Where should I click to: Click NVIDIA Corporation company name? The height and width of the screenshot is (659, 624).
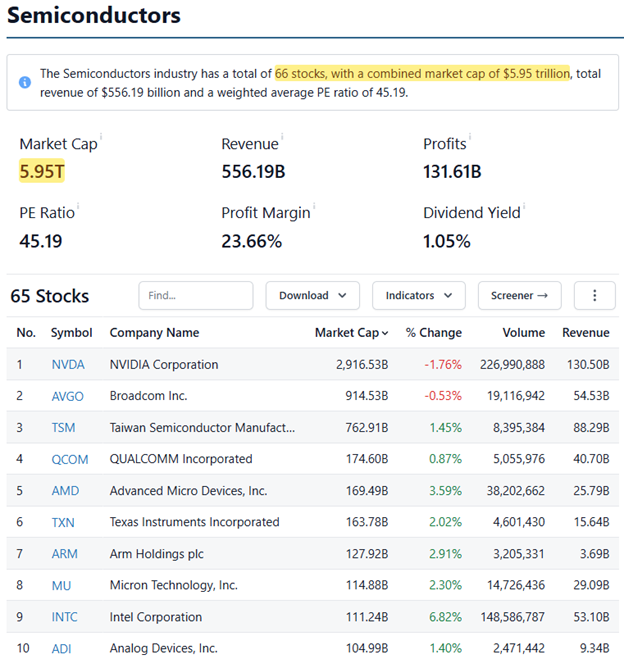tap(164, 364)
